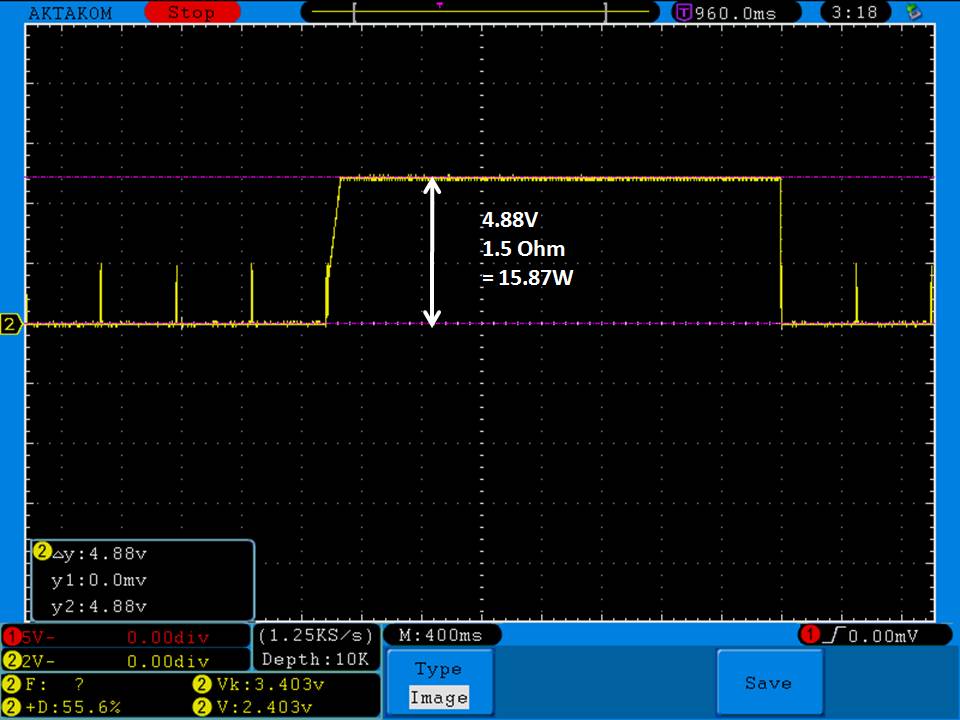Click the Depth:10K memory depth readout
The width and height of the screenshot is (960, 720).
tap(315, 659)
